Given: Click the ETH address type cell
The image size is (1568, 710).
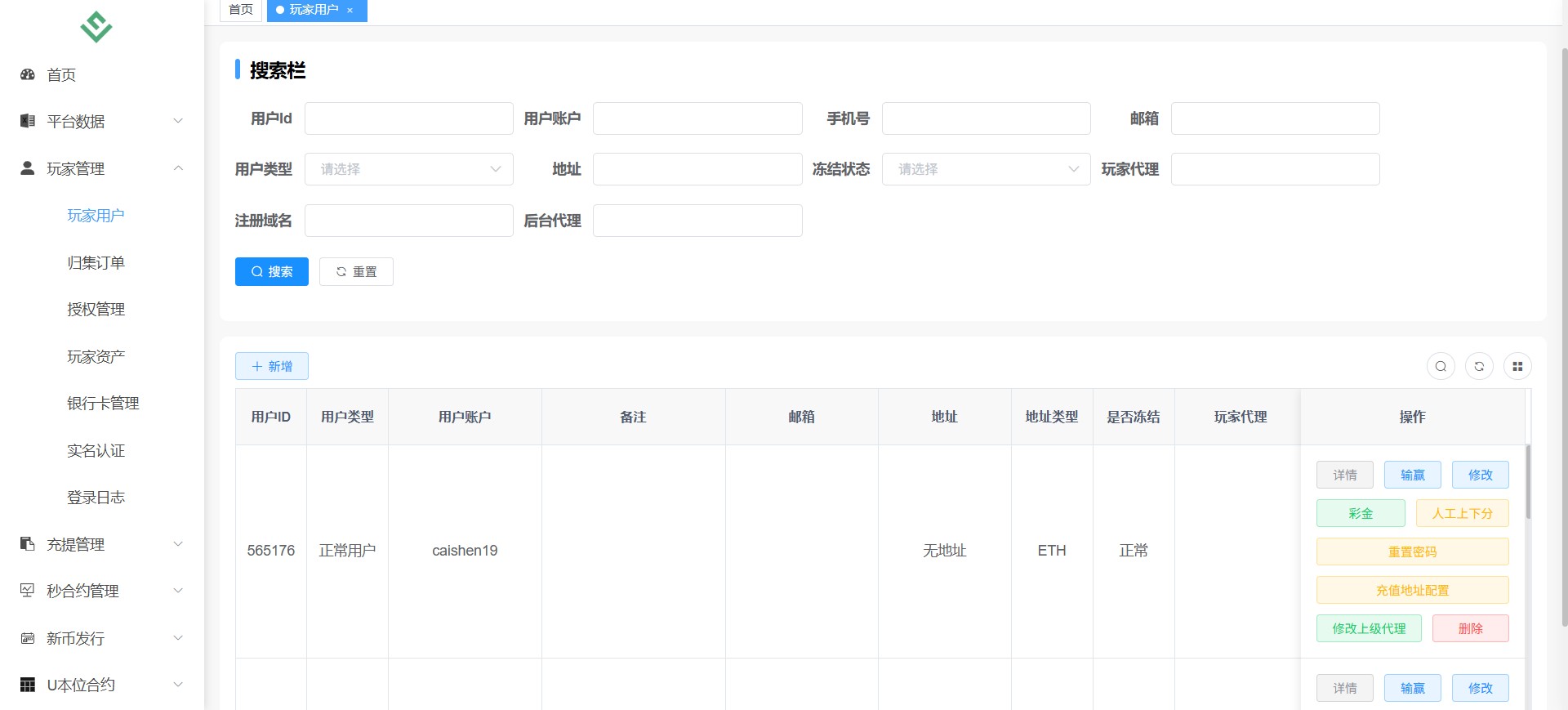Looking at the screenshot, I should 1052,551.
